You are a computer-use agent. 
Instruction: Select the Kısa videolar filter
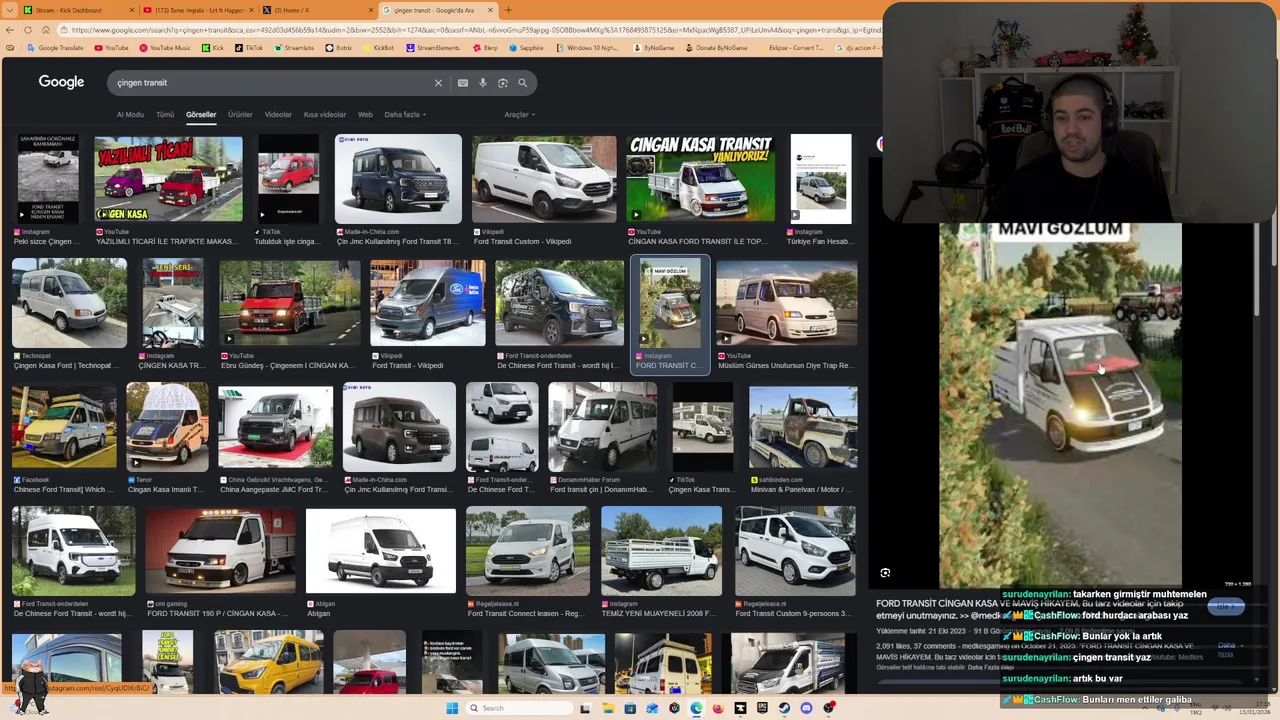[325, 115]
